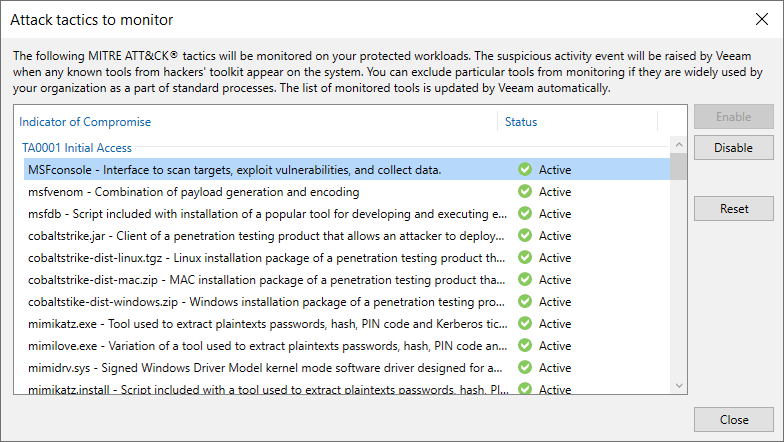Click the Status column header
This screenshot has height=442, width=784.
pos(521,122)
